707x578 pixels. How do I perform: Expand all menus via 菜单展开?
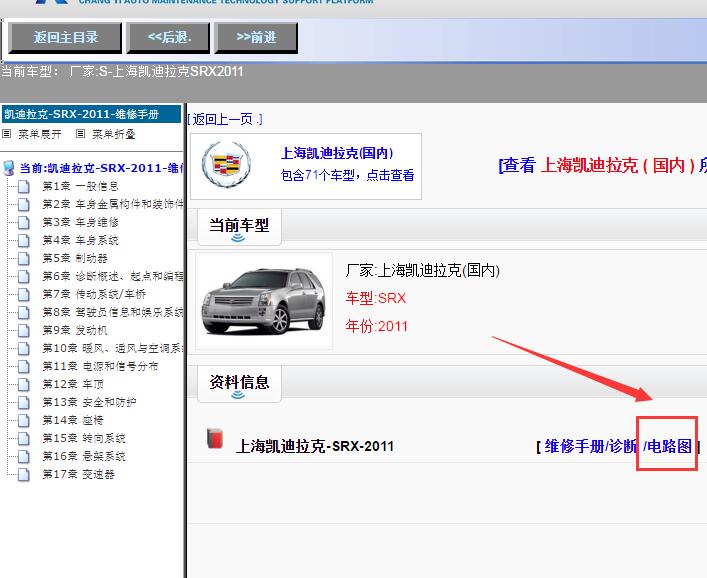[x=39, y=134]
